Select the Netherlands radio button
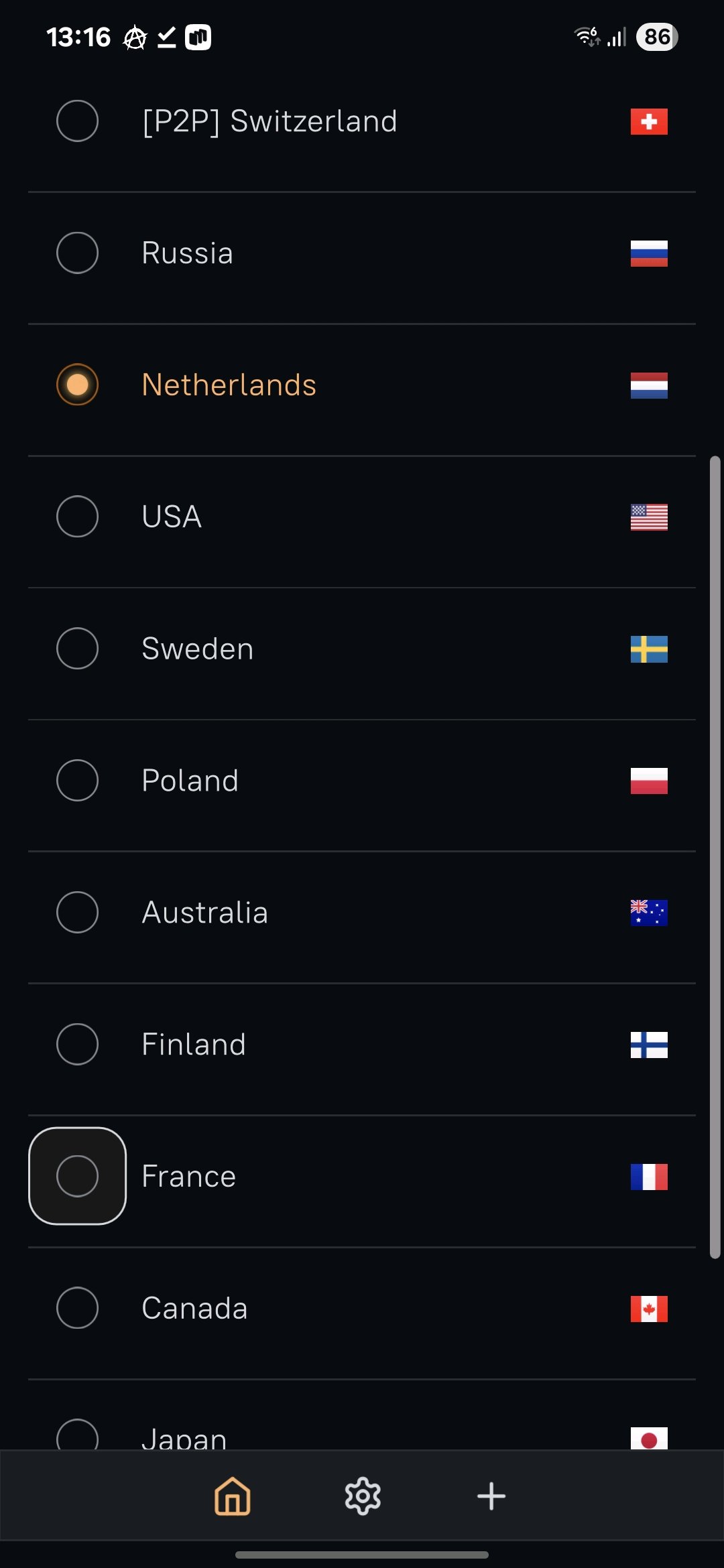724x1568 pixels. tap(78, 385)
